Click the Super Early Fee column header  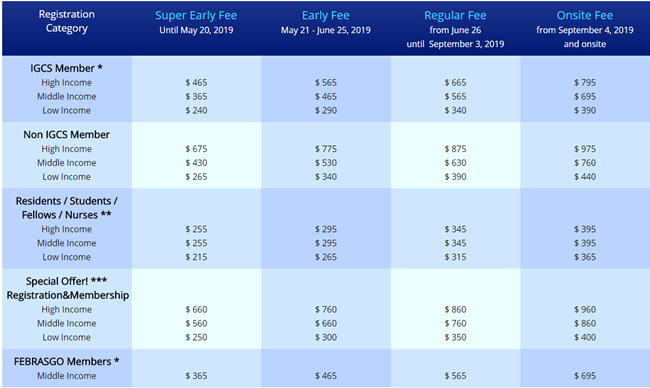tap(196, 16)
